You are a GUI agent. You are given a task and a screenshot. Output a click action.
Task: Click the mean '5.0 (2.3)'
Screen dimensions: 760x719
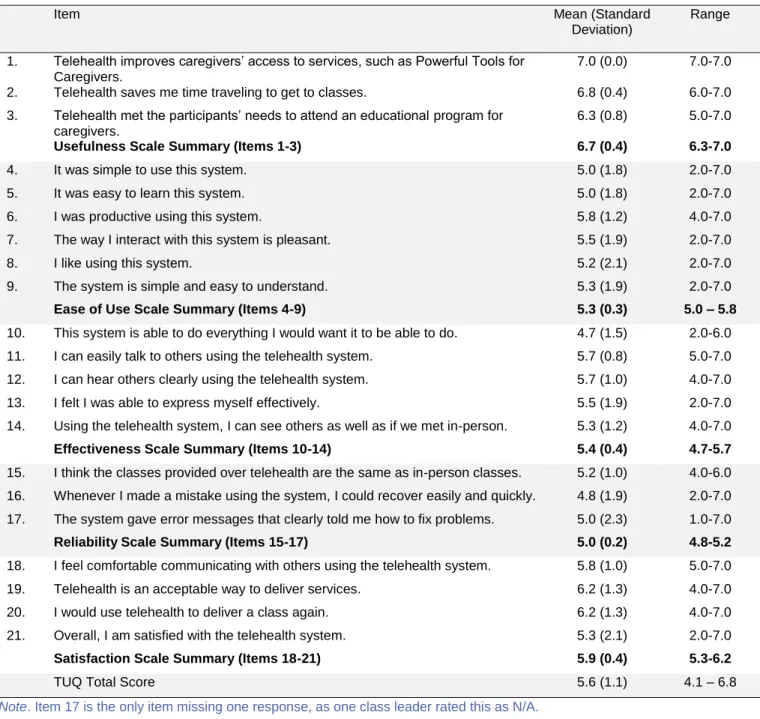pyautogui.click(x=602, y=519)
